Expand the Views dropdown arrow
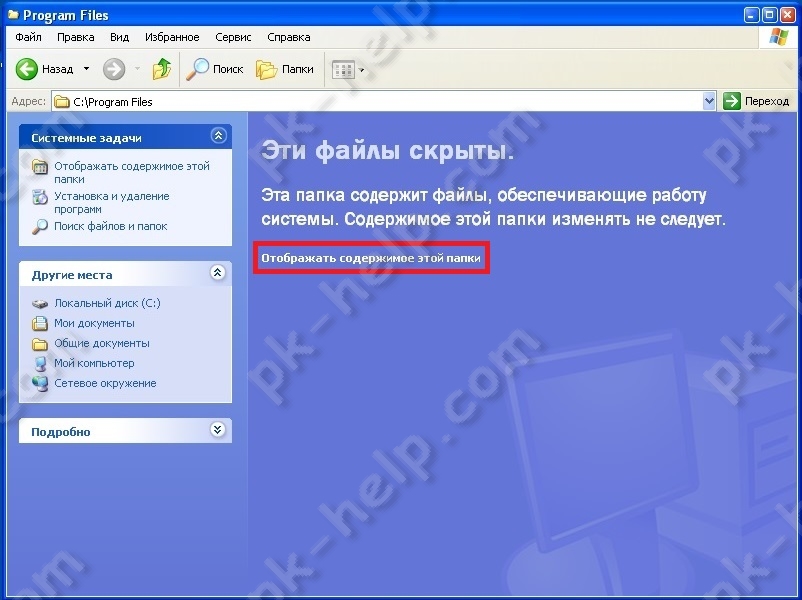The image size is (802, 600). point(362,70)
